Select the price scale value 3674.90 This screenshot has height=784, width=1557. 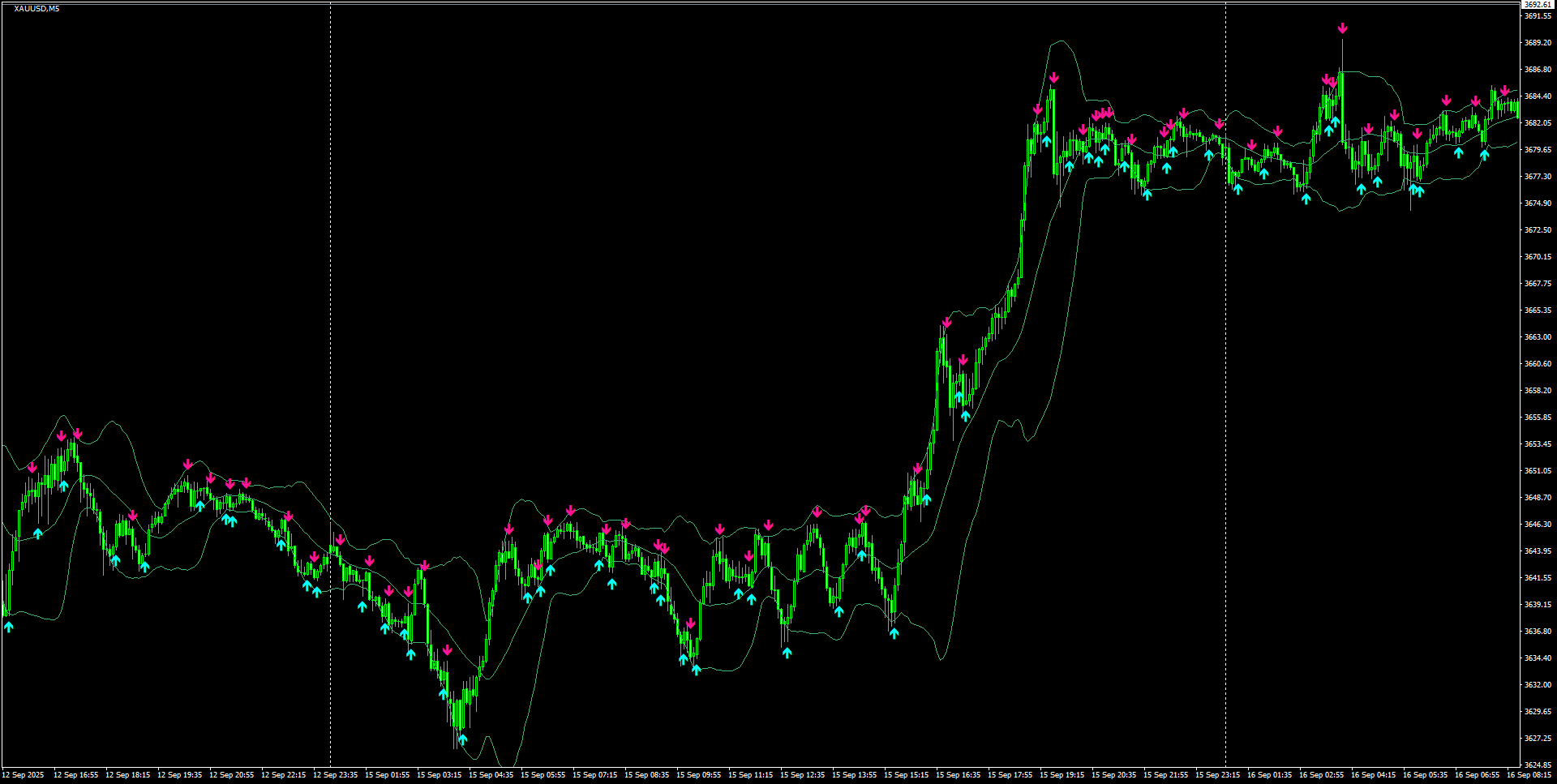click(x=1538, y=203)
